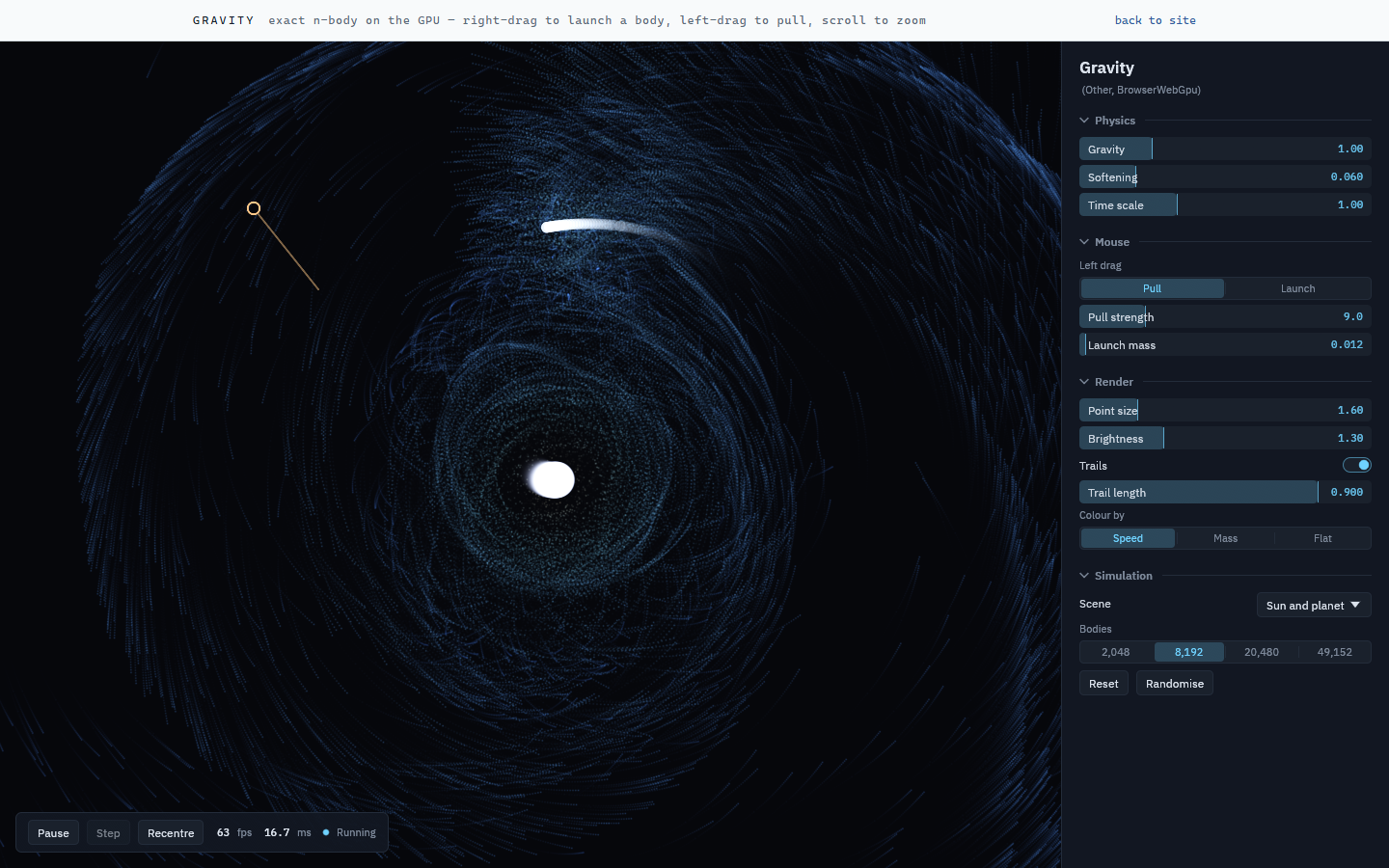Viewport: 1389px width, 868px height.
Task: Collapse the Simulation section chevron
Action: (x=1084, y=576)
